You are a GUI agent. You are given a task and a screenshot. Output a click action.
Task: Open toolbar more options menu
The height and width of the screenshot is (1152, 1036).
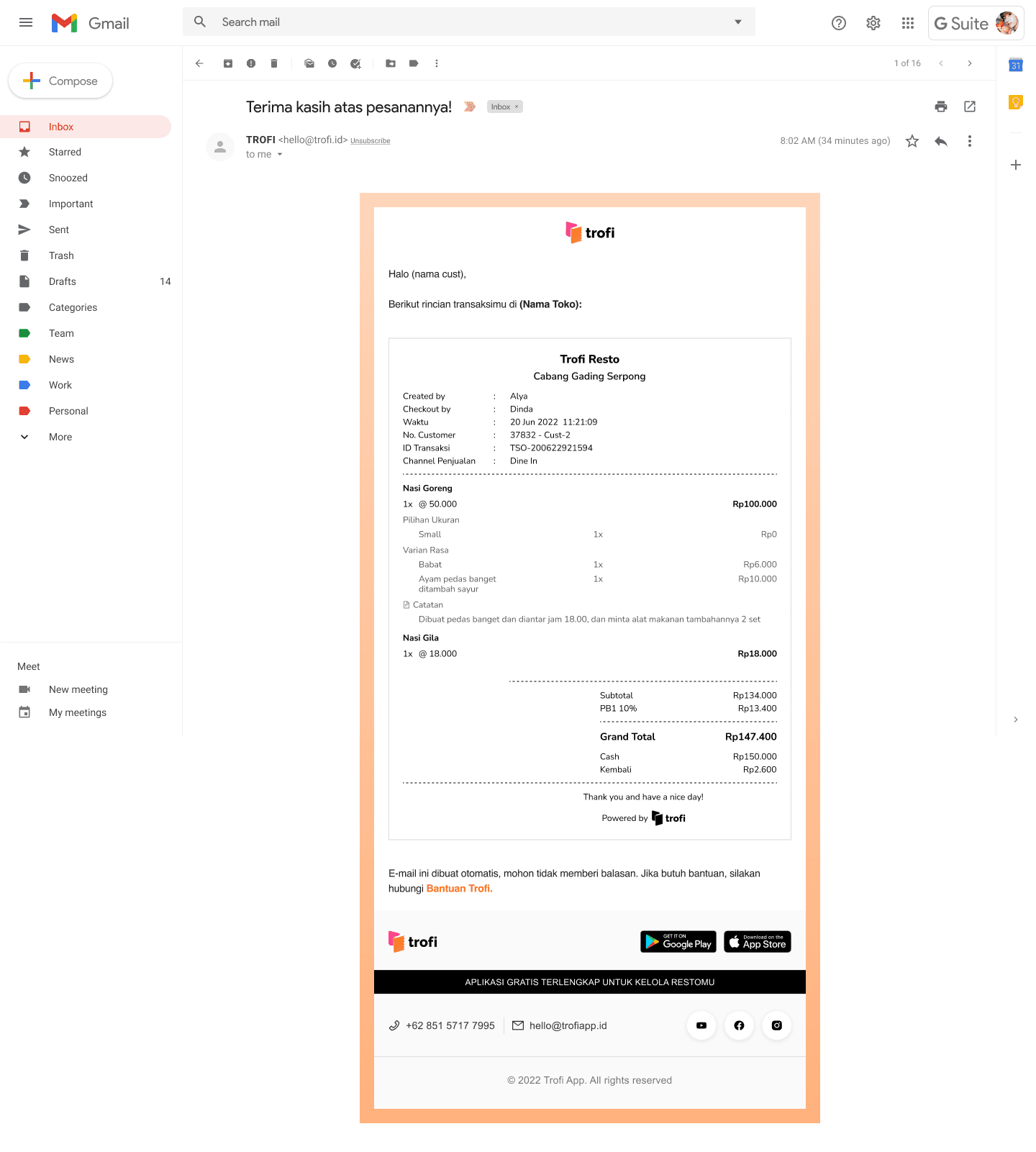tap(437, 63)
